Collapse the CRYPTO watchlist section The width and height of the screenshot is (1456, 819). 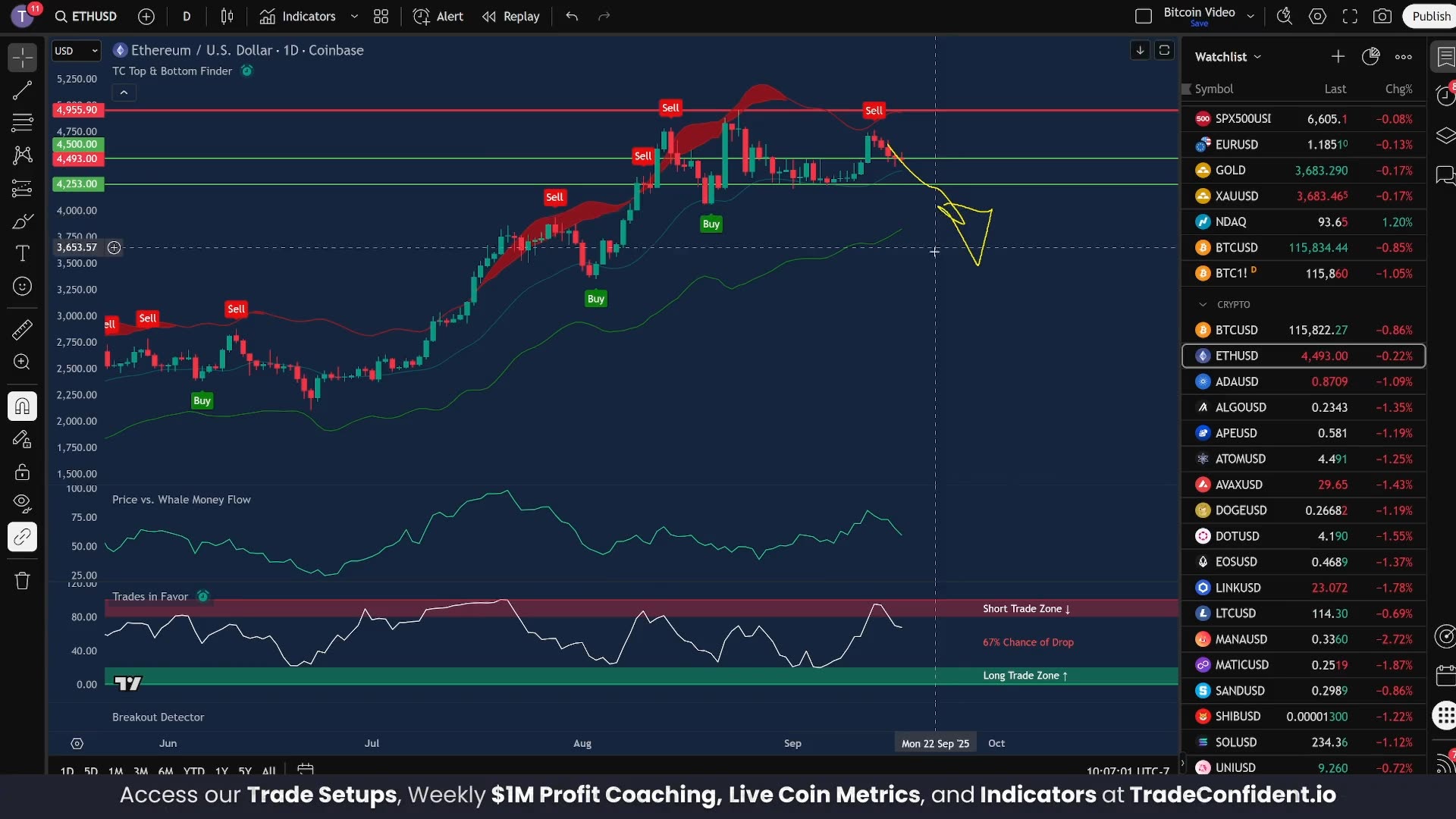1202,304
